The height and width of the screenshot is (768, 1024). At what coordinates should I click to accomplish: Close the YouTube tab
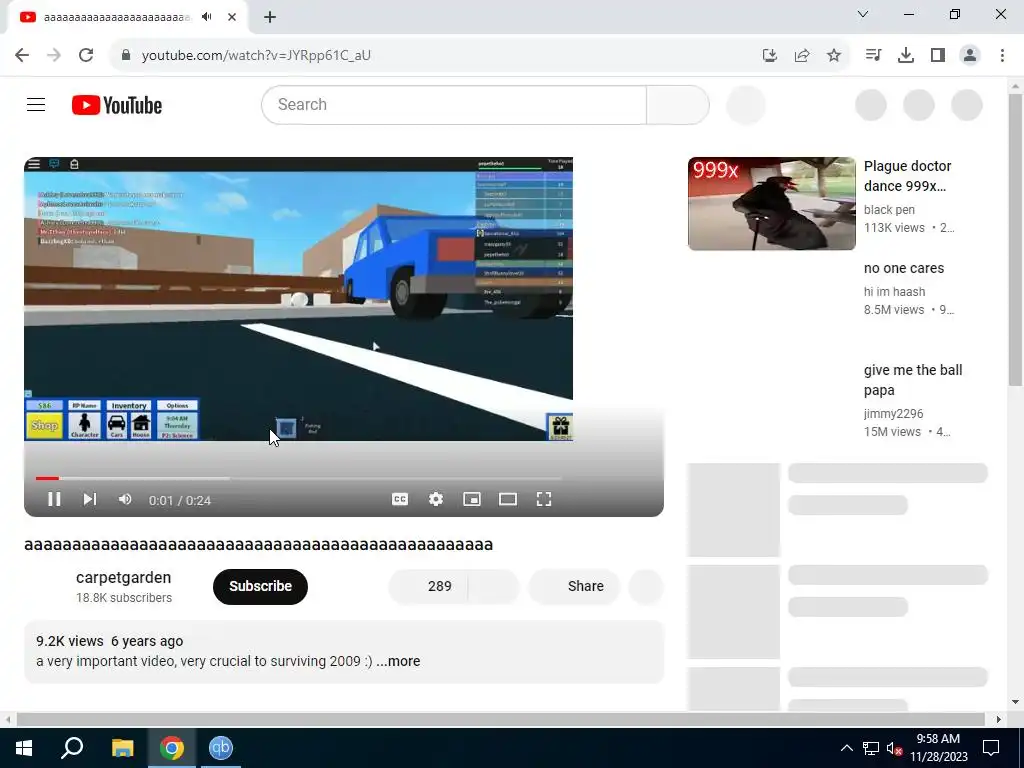(232, 18)
